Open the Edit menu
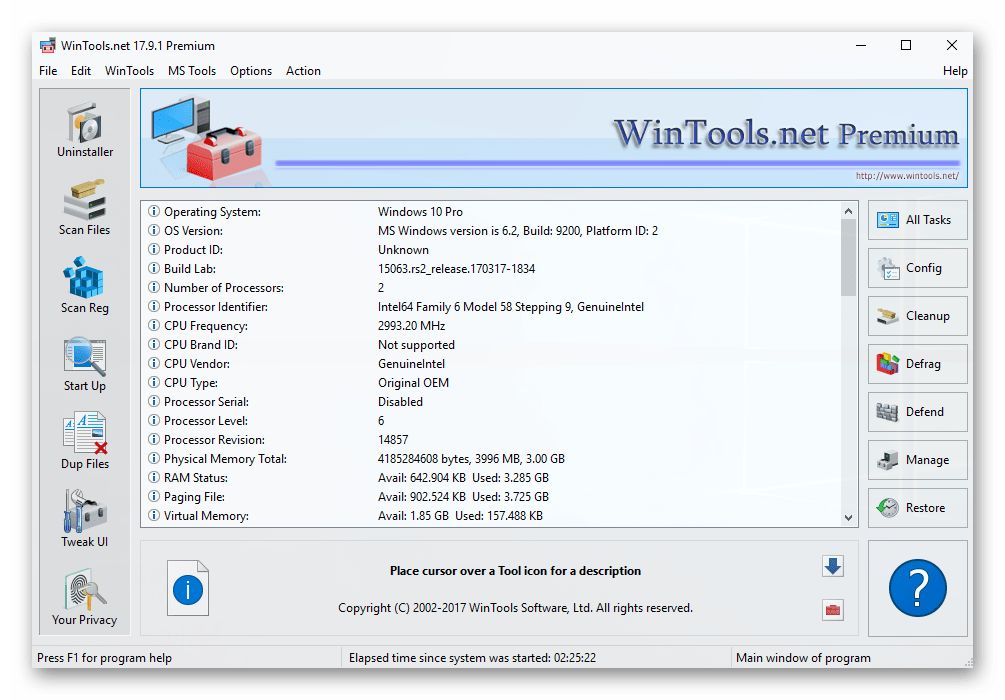The width and height of the screenshot is (1005, 700). coord(81,71)
